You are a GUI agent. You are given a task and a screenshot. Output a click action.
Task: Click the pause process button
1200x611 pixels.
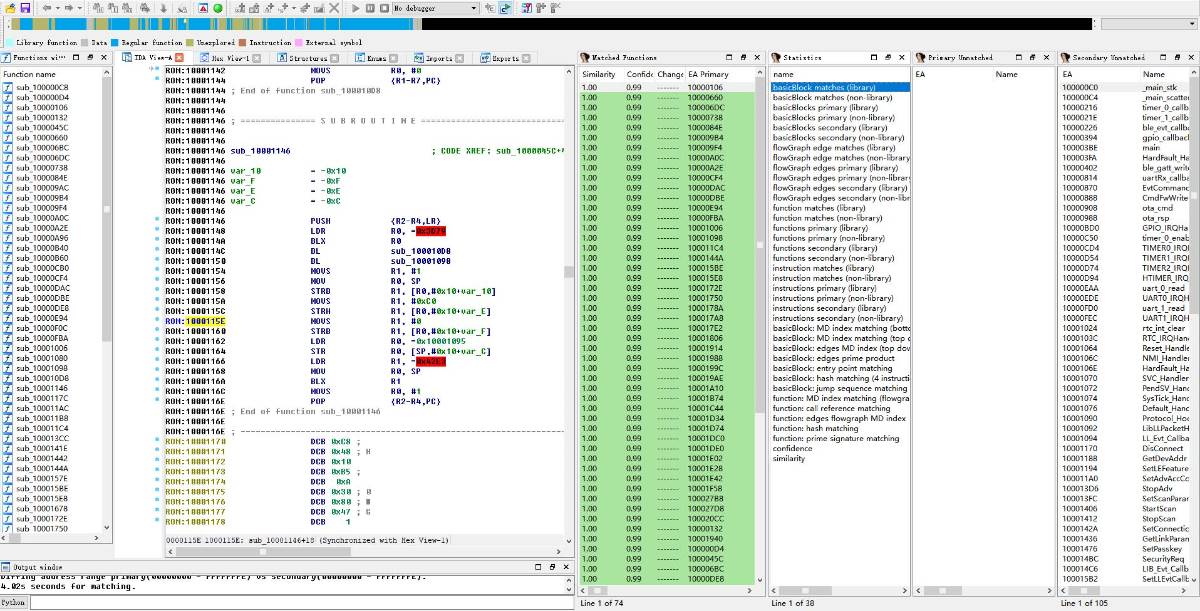(x=370, y=8)
